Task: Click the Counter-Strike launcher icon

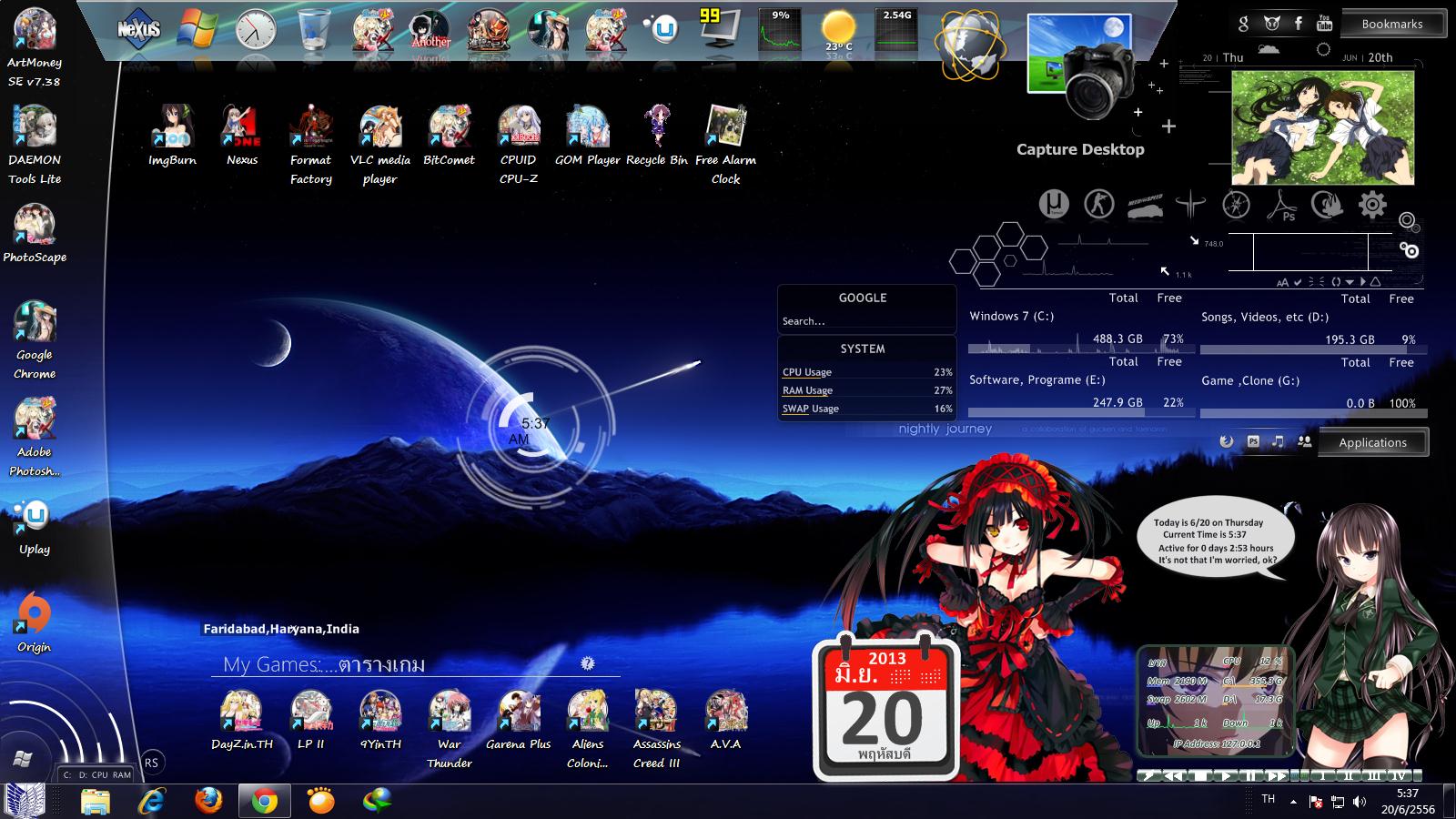Action: point(1099,205)
